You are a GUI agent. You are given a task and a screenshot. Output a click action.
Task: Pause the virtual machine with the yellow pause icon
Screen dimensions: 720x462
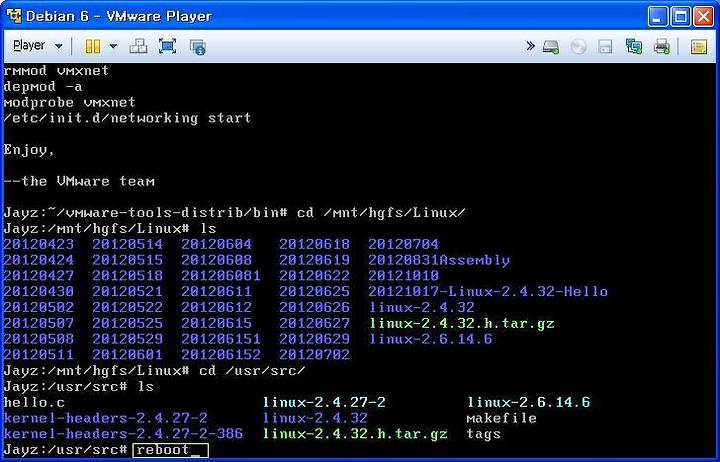[x=93, y=46]
